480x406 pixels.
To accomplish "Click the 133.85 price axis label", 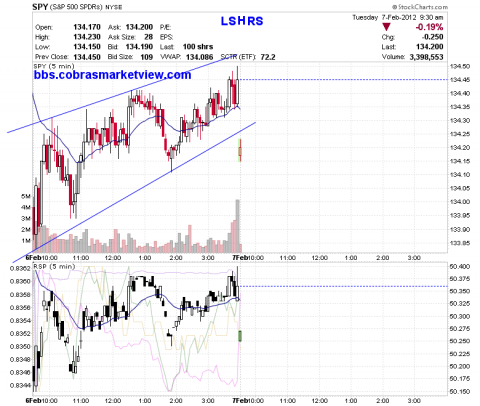I will point(460,243).
